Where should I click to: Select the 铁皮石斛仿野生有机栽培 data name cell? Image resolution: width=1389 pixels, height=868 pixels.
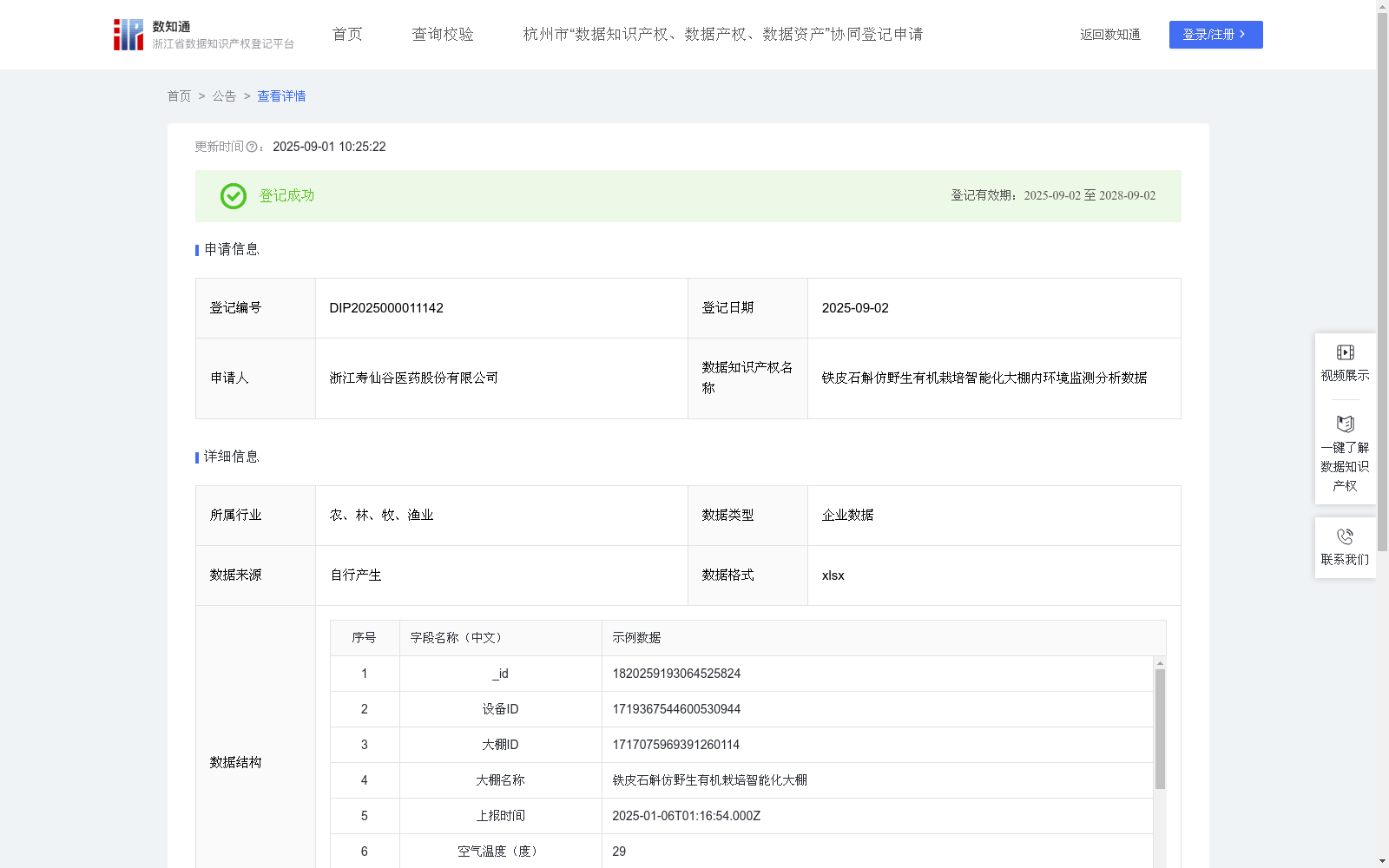coord(994,378)
